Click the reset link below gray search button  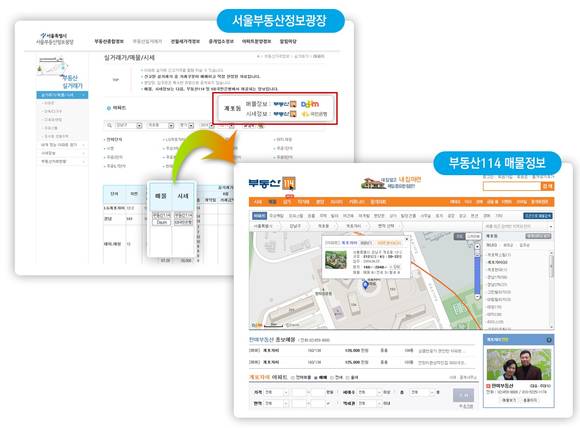click(x=466, y=406)
